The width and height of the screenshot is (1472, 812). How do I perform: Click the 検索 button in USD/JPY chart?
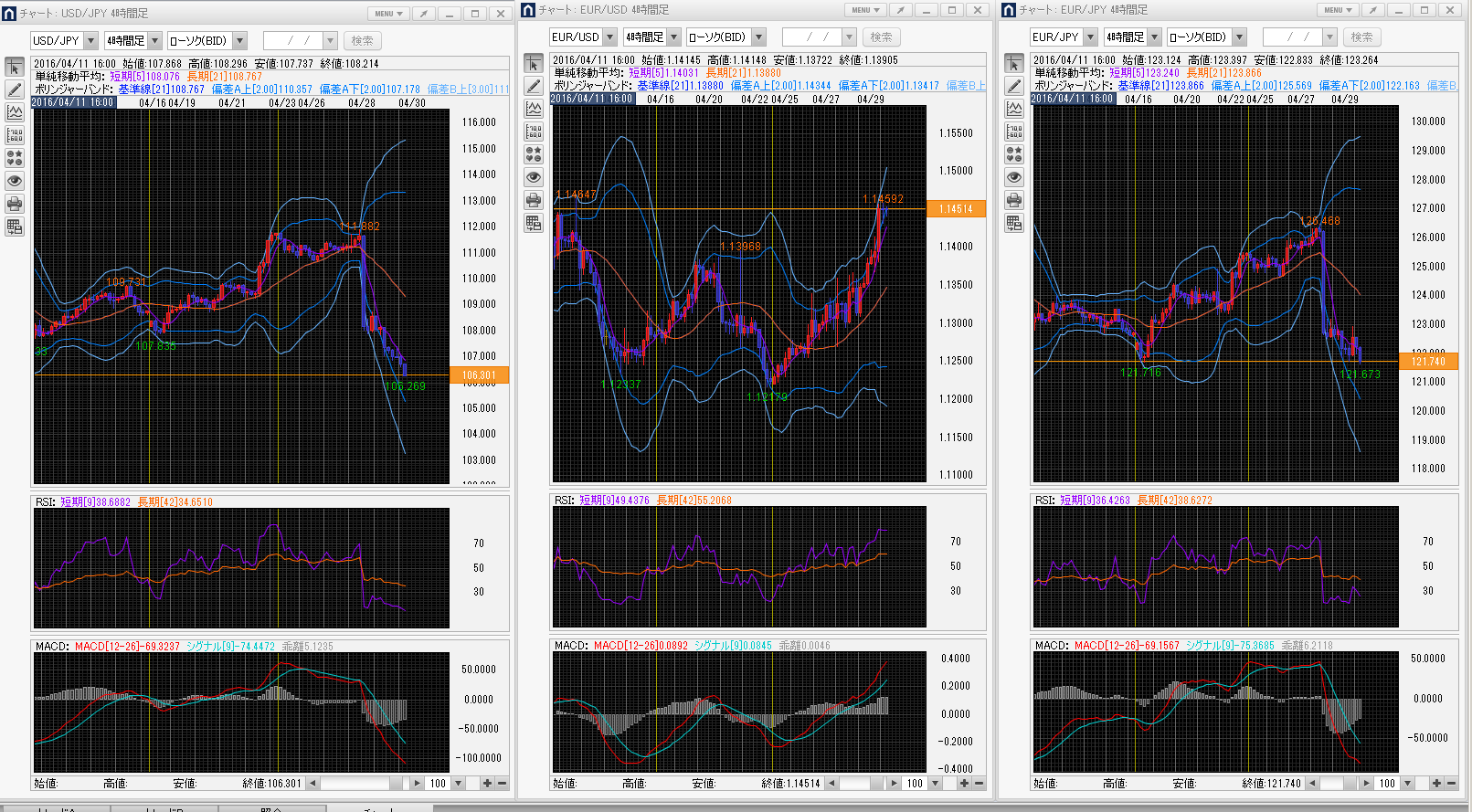(x=362, y=41)
